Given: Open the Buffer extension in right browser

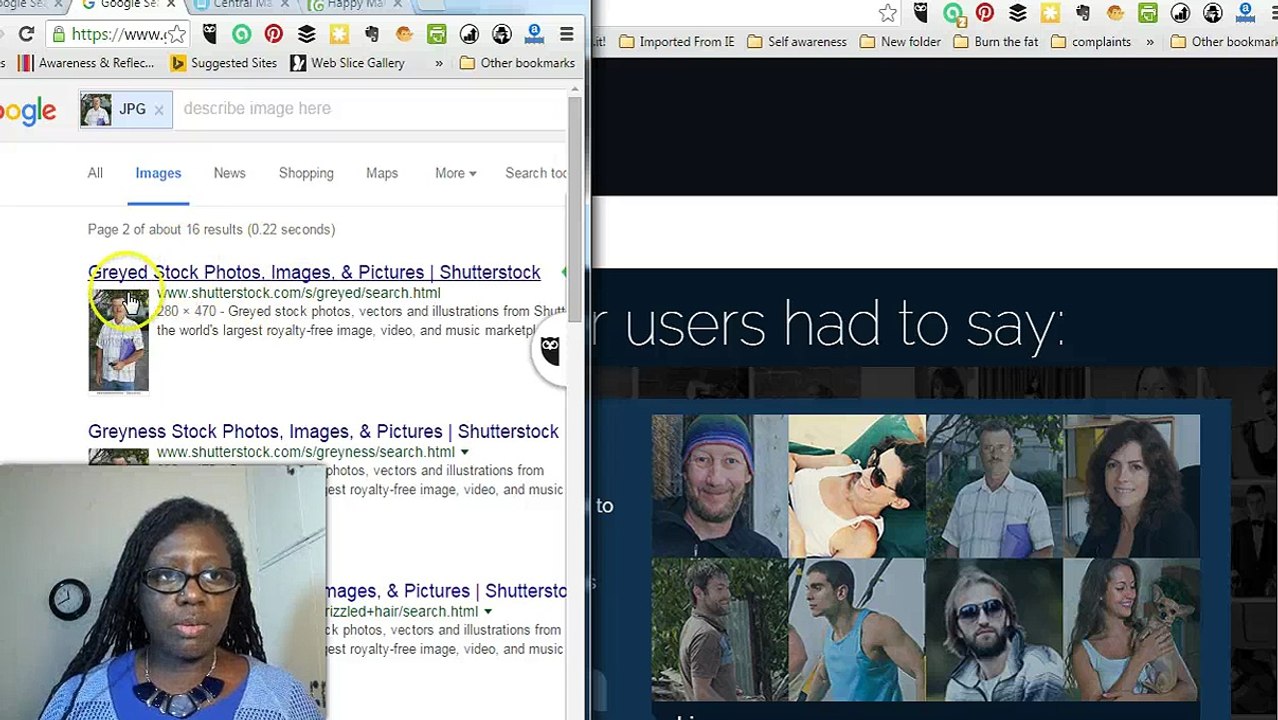Looking at the screenshot, I should 1017,13.
